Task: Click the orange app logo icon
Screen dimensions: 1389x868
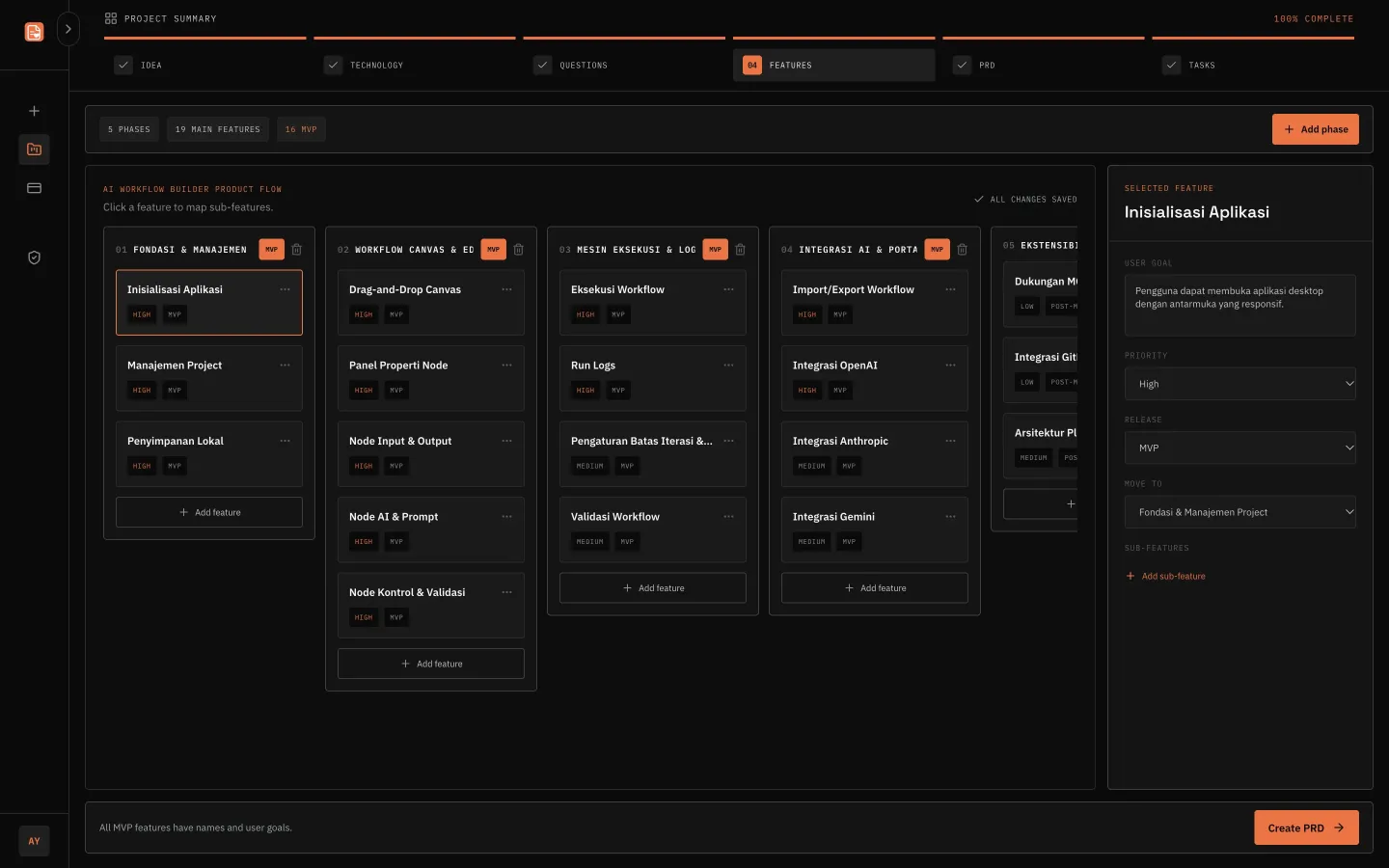Action: [34, 32]
